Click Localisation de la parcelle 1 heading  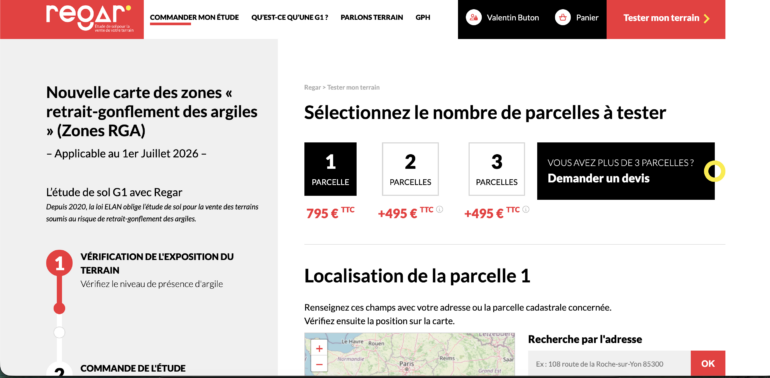[x=417, y=276]
